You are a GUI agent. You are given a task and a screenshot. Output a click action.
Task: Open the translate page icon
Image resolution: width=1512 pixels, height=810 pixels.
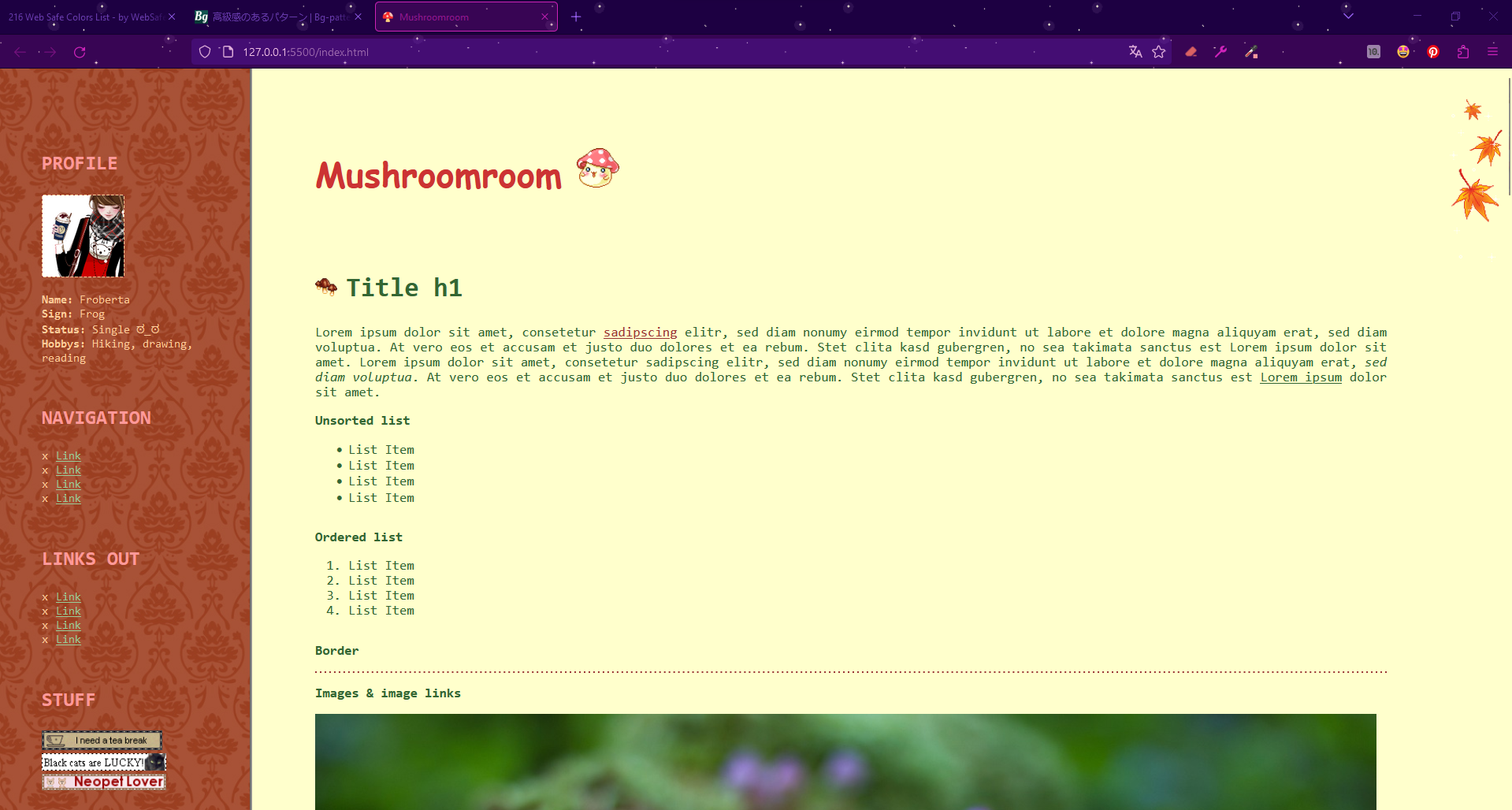[1135, 51]
